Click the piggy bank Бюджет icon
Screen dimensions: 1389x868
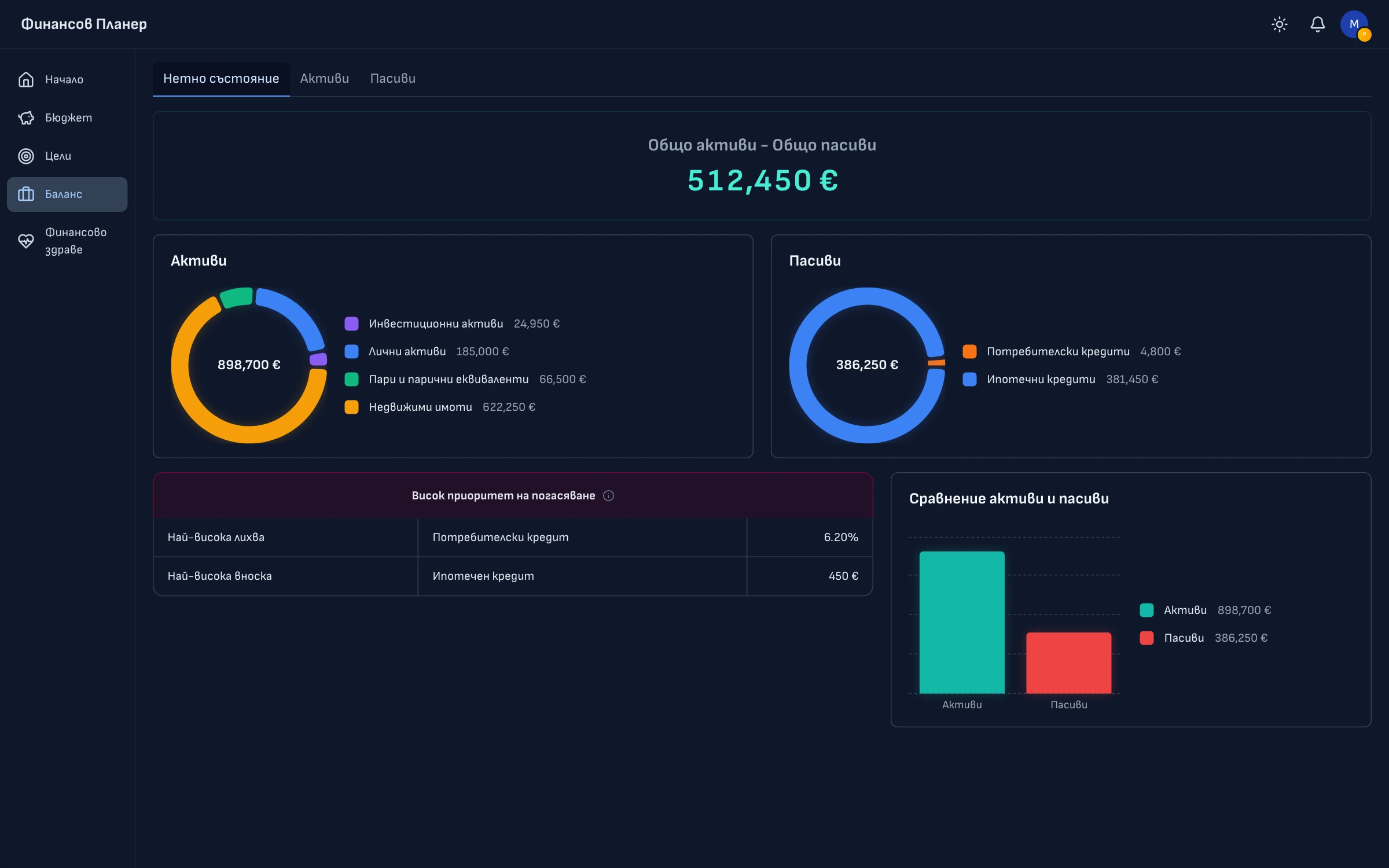[x=26, y=117]
